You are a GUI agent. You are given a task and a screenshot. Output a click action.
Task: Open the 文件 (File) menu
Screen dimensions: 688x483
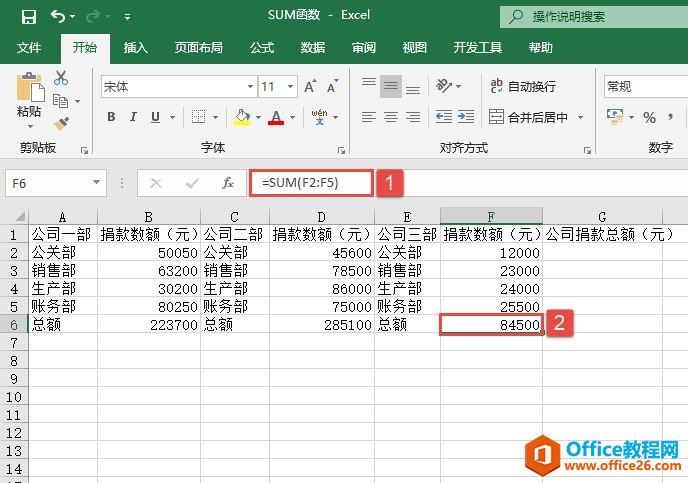pyautogui.click(x=29, y=47)
